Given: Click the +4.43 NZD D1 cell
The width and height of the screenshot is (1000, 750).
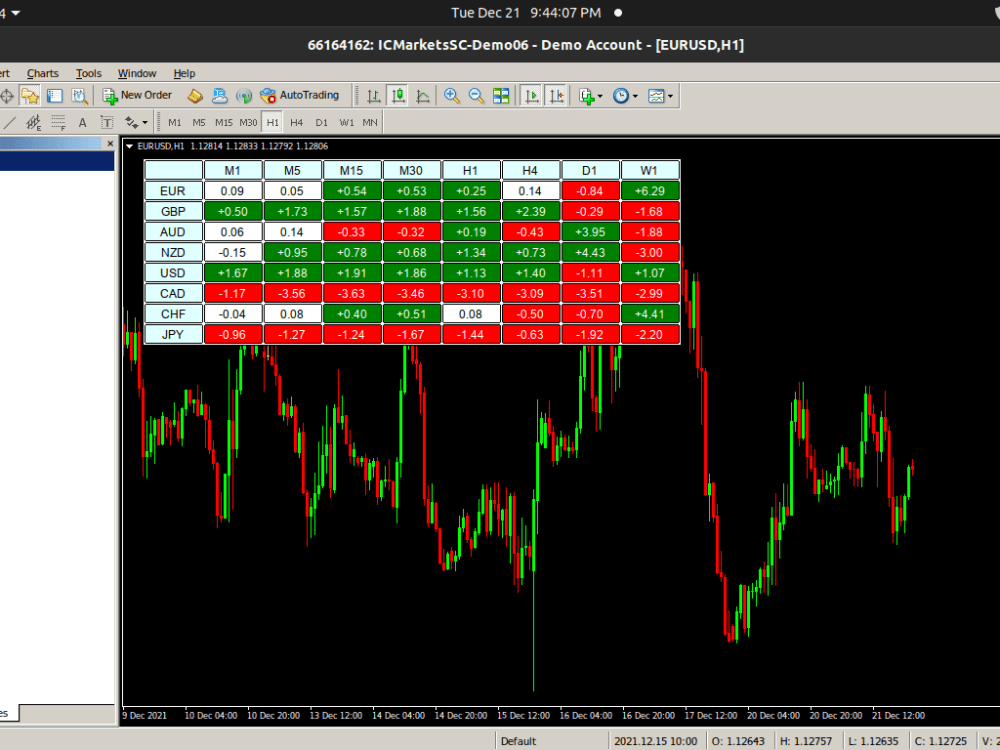Looking at the screenshot, I should [590, 253].
